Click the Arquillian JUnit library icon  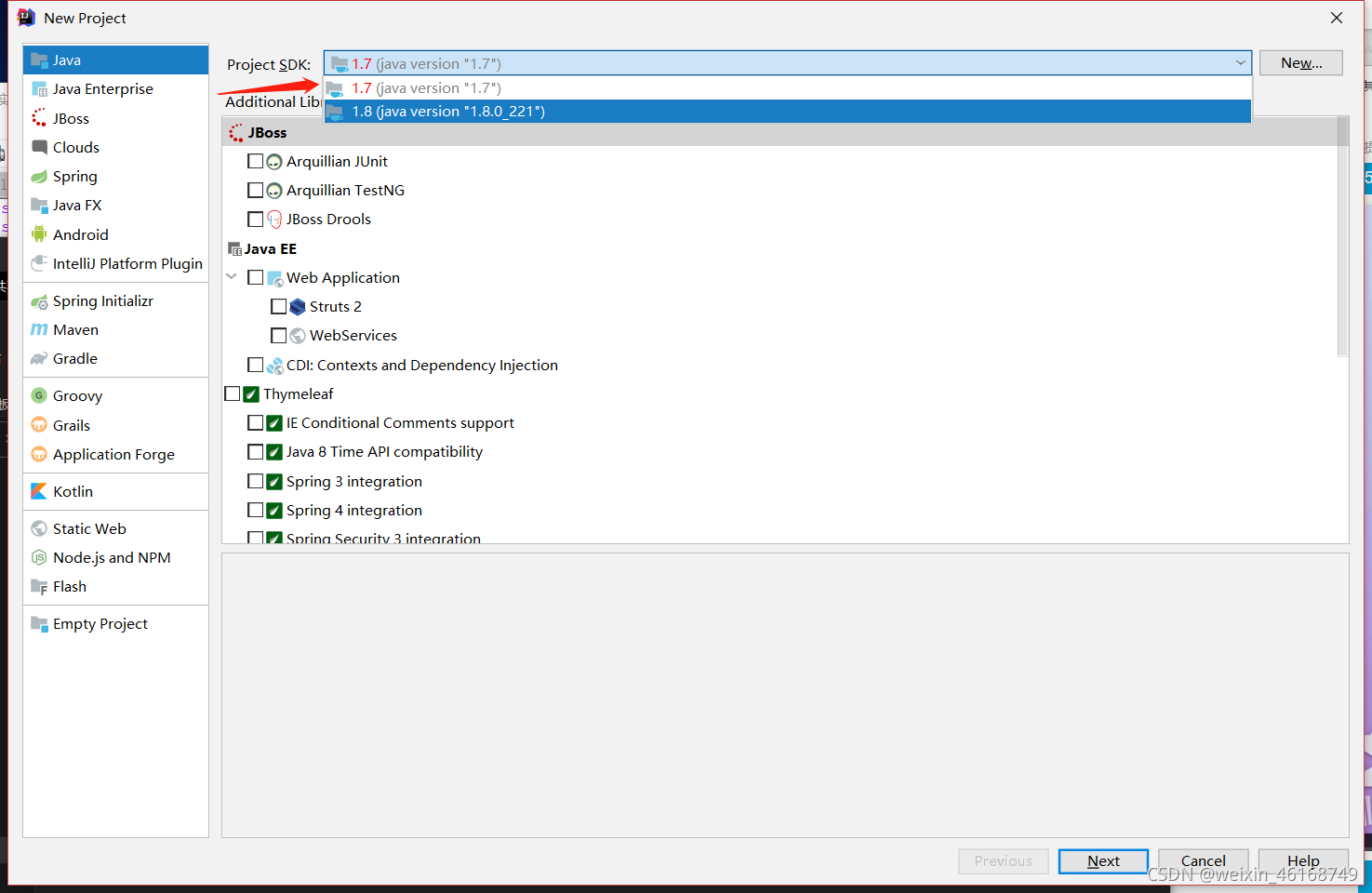click(x=274, y=162)
